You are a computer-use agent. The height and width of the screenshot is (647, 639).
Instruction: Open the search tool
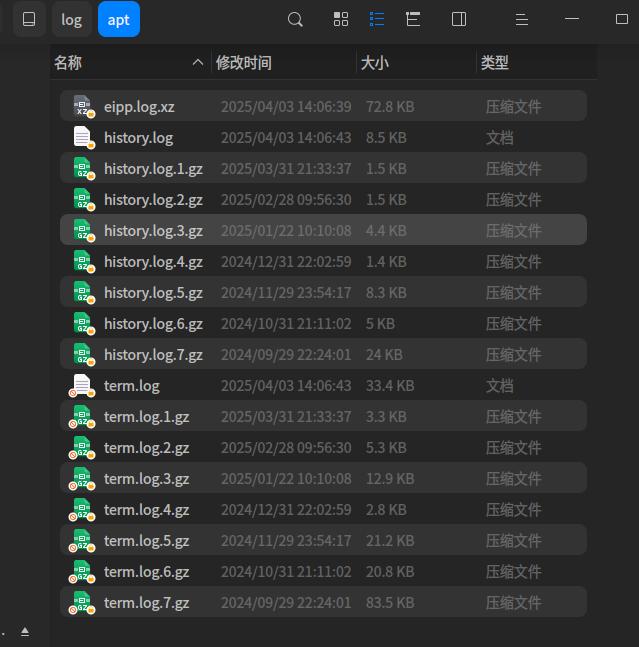[x=295, y=19]
